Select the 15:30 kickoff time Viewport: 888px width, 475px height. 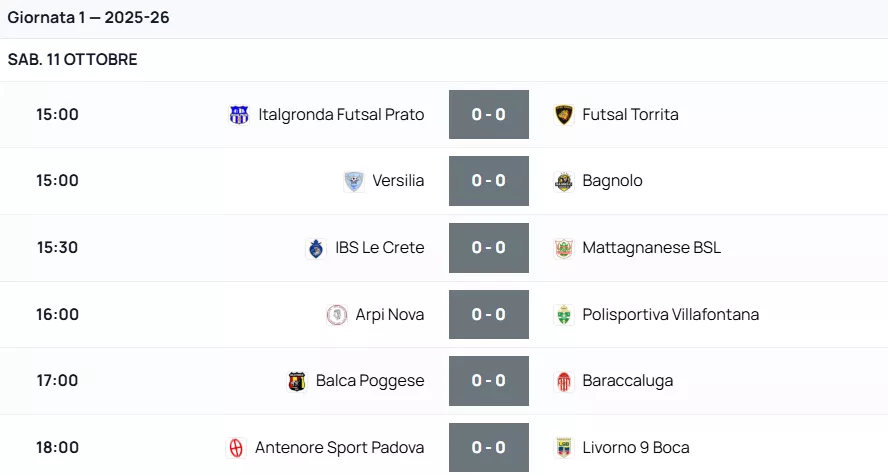tap(57, 248)
